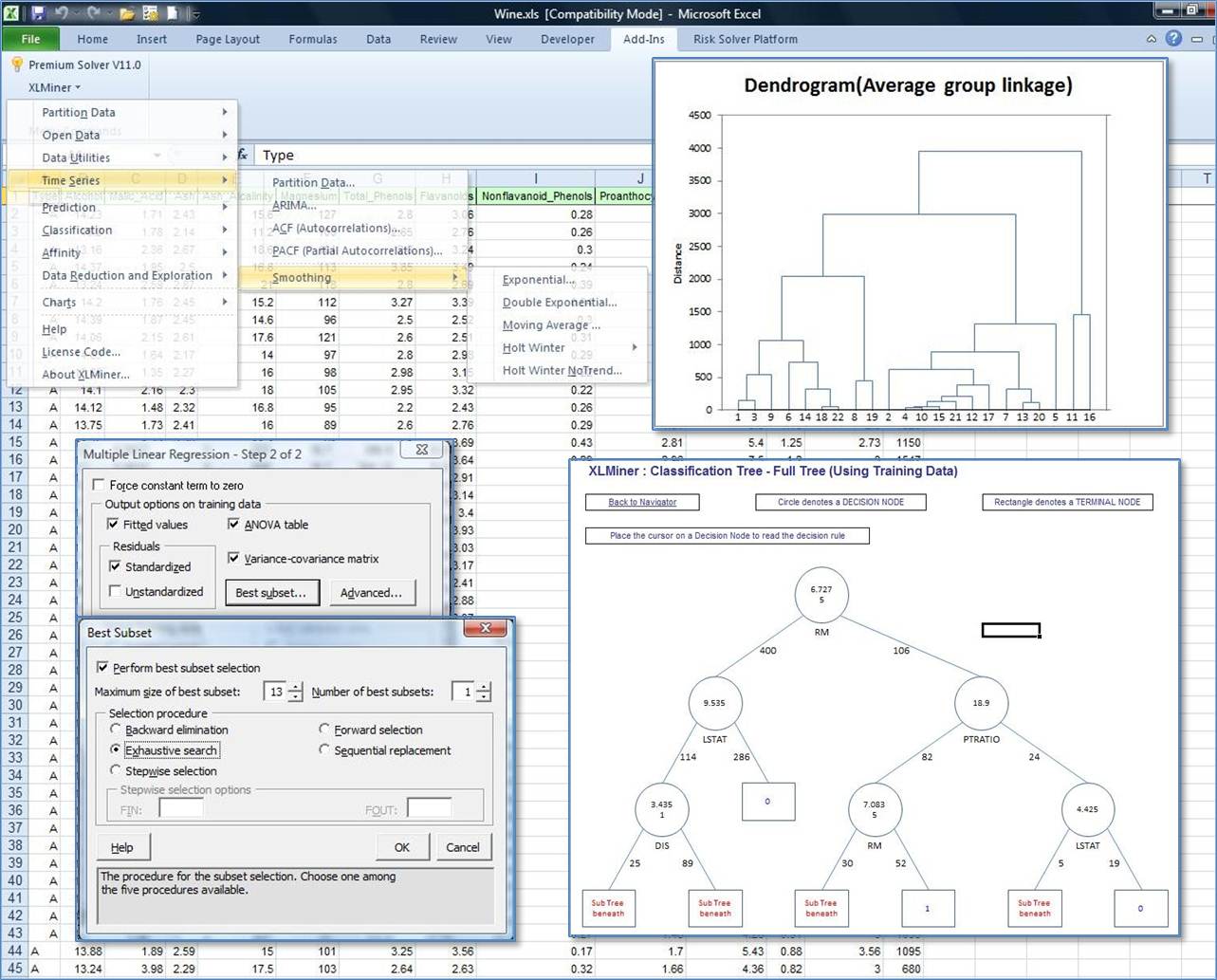Click Cancel in Best Subset dialog
Screen dimensions: 1217x980
(x=463, y=847)
